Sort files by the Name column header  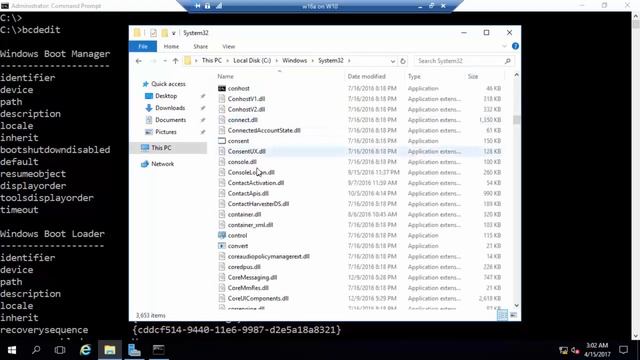coord(225,76)
